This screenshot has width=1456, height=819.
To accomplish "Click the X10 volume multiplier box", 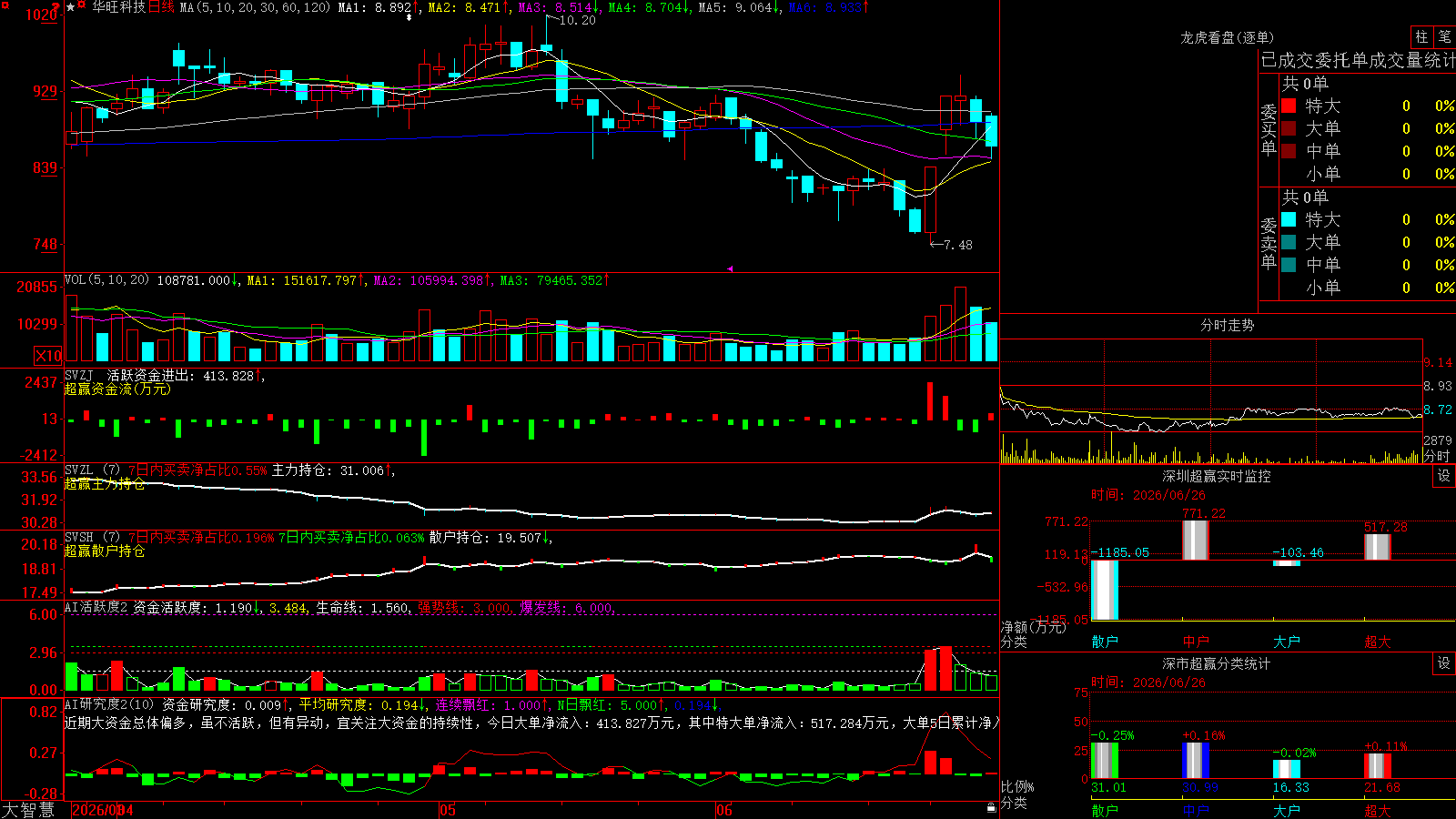I will 48,356.
